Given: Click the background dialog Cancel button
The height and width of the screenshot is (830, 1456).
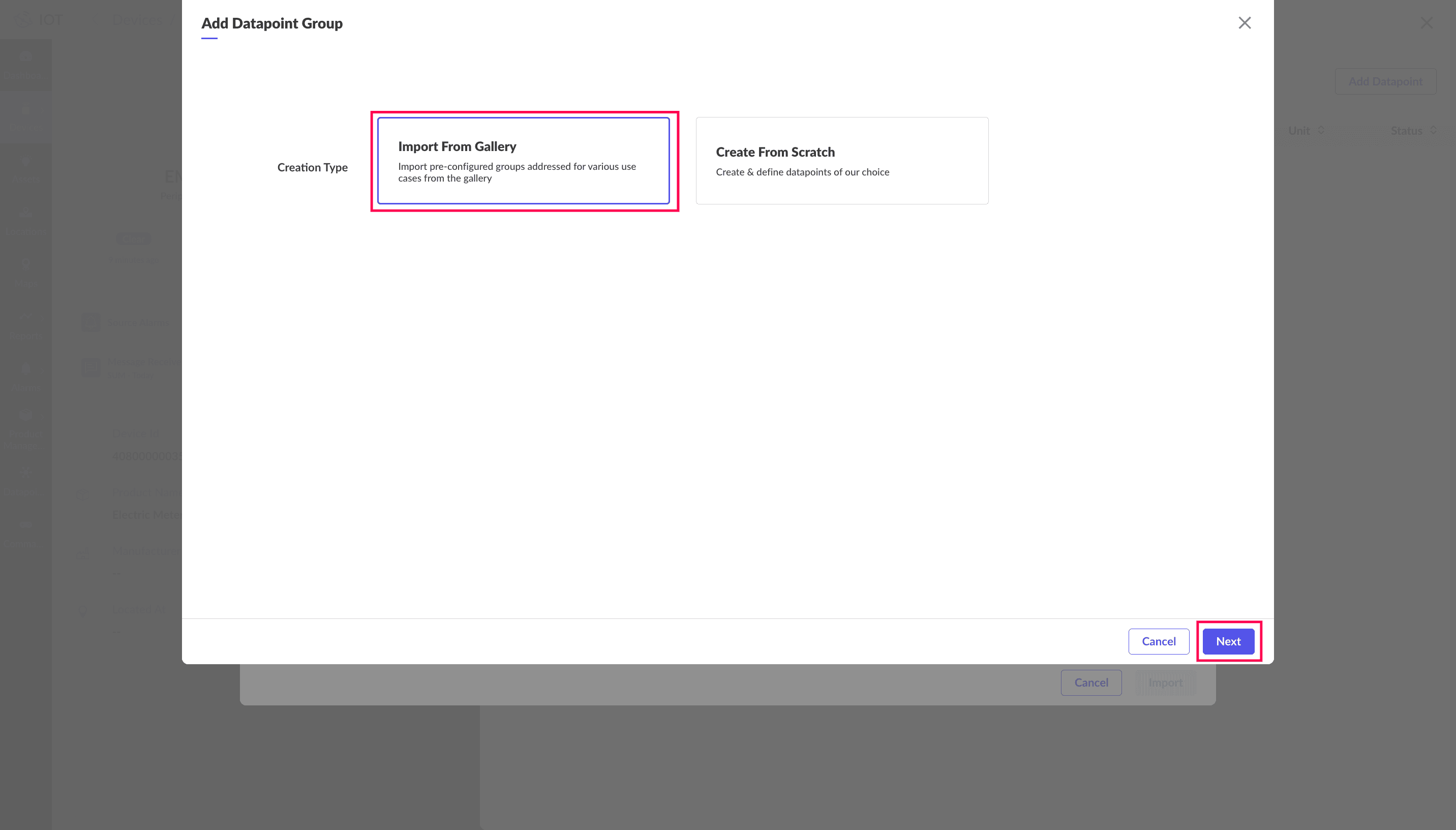Looking at the screenshot, I should click(1090, 683).
